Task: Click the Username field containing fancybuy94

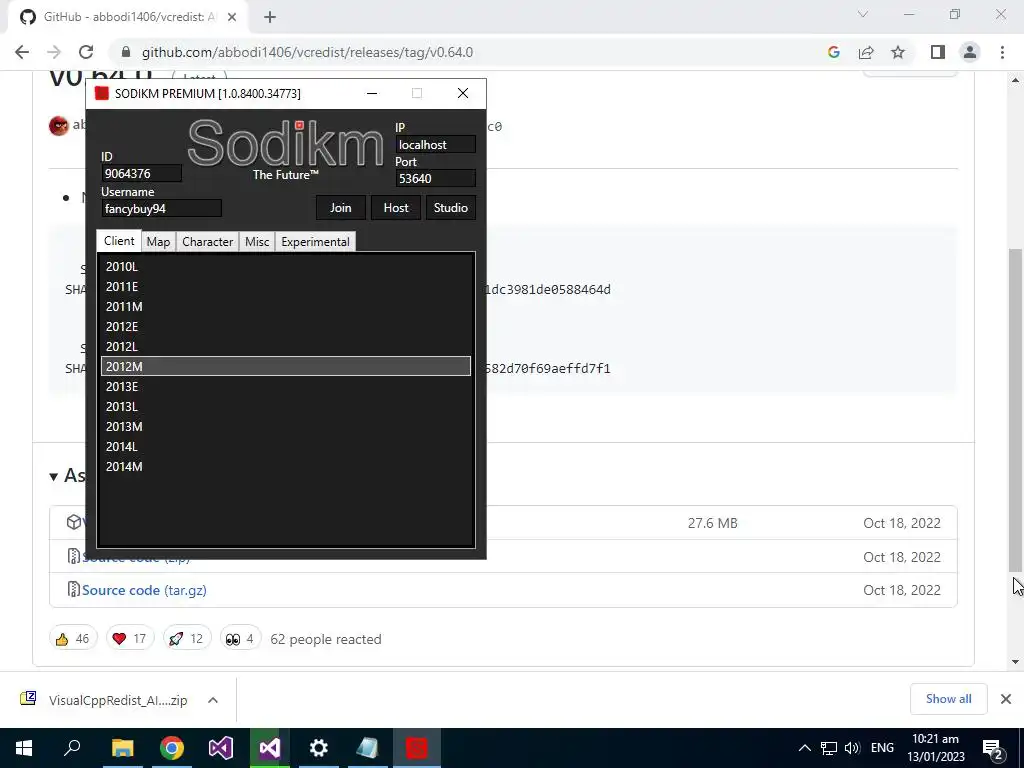Action: [x=161, y=208]
